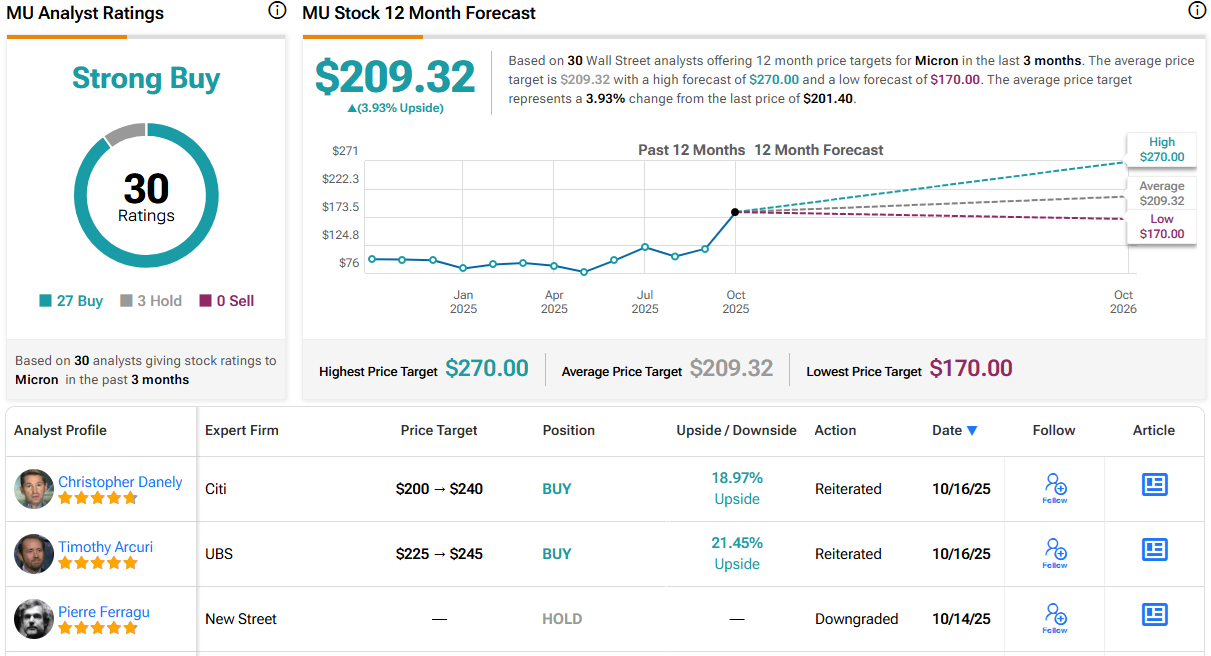Click info icon beside MU Analyst Ratings
The width and height of the screenshot is (1211, 656).
(277, 11)
